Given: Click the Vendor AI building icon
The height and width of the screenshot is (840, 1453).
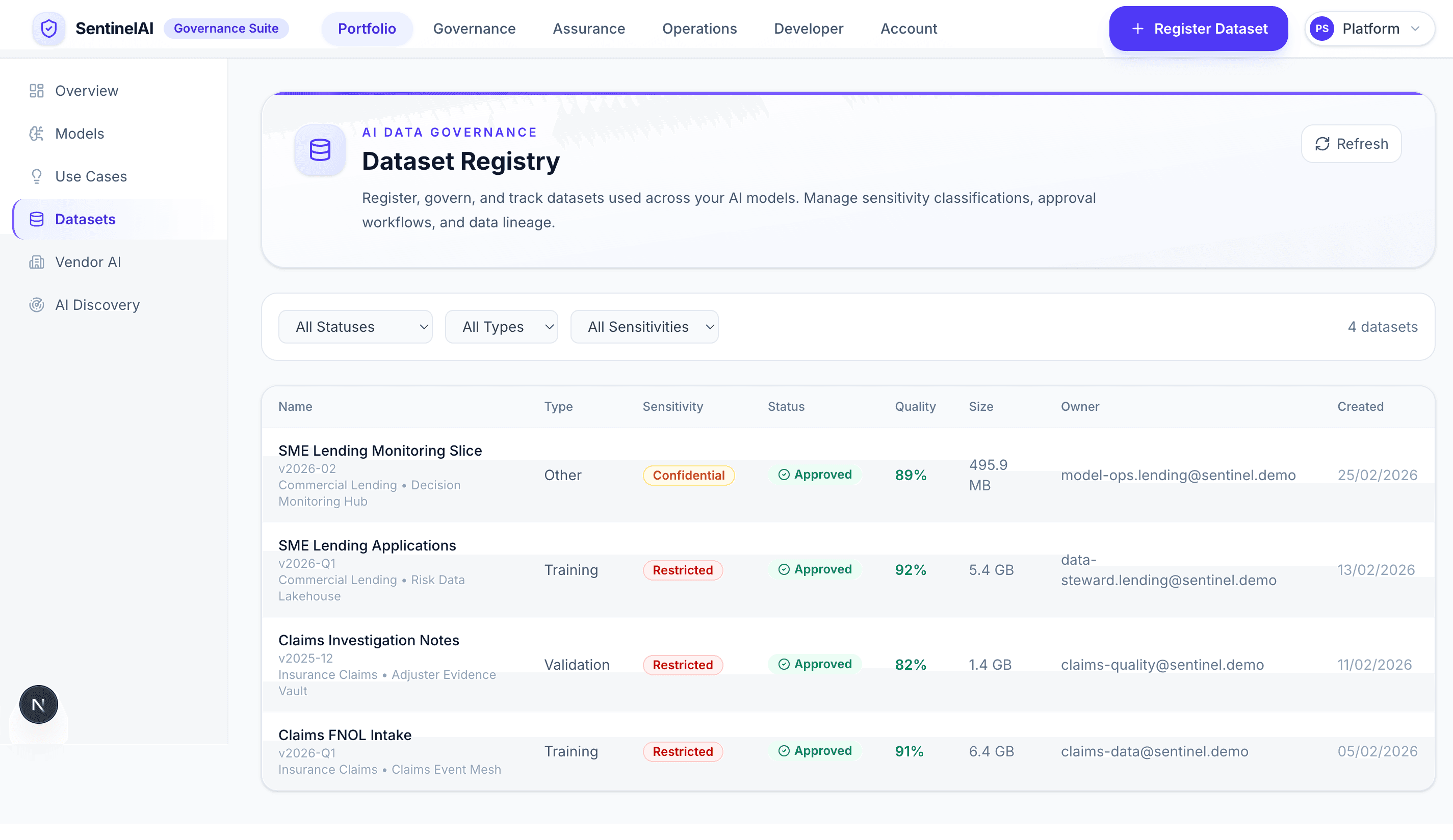Looking at the screenshot, I should pyautogui.click(x=36, y=262).
